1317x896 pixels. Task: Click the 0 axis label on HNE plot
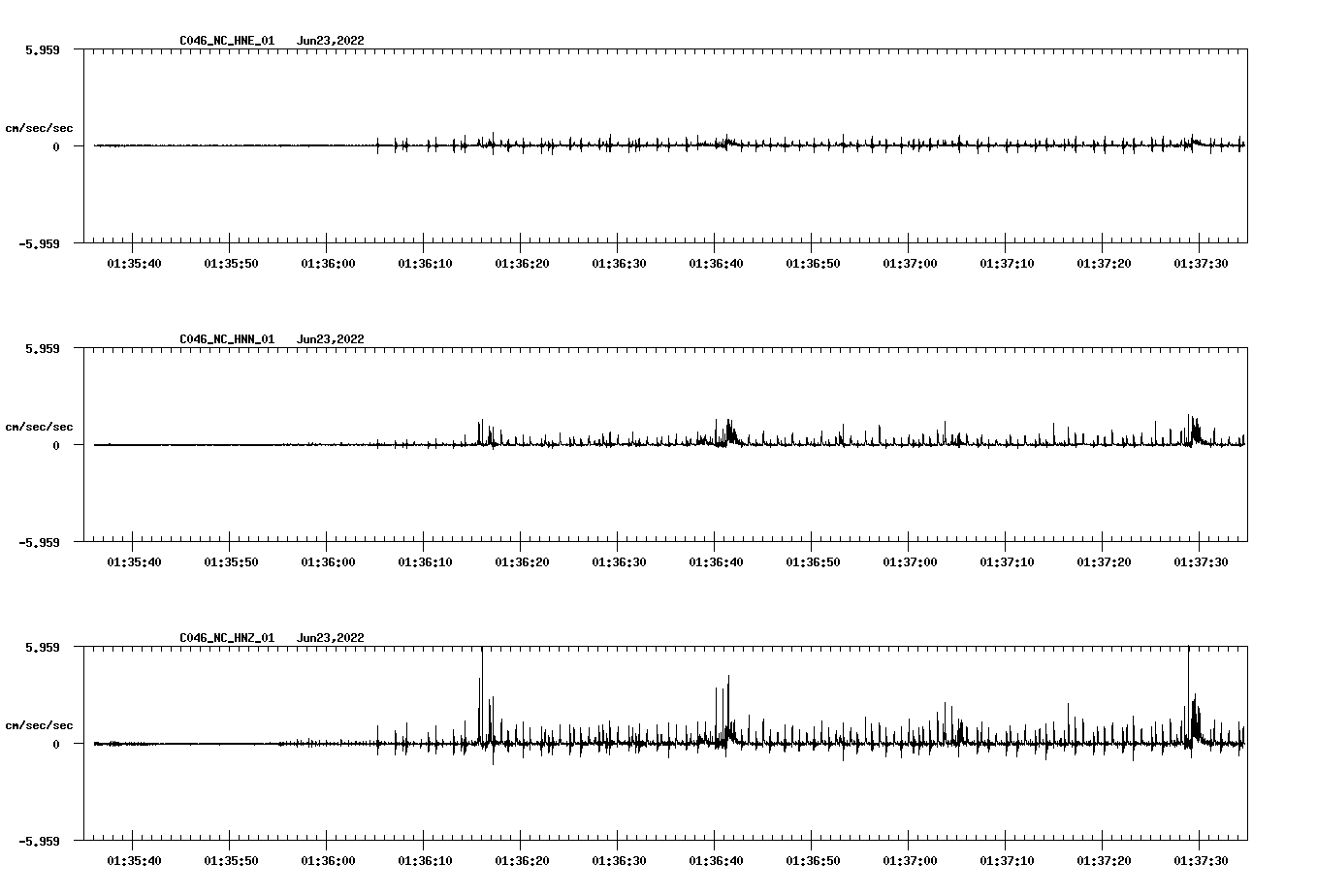[x=56, y=147]
